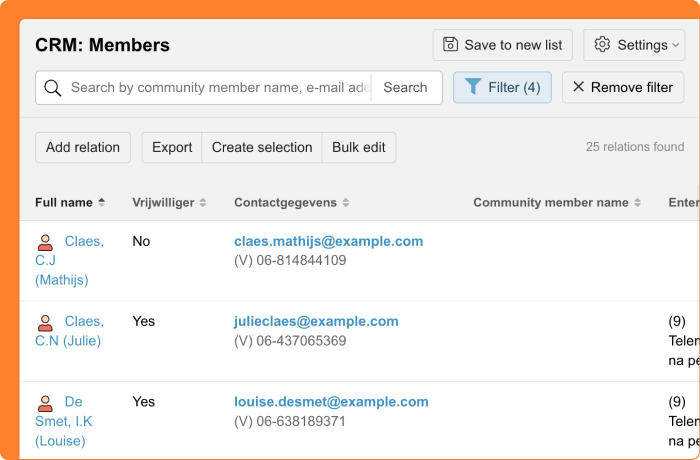
Task: Sort by the Contactgegevens column
Action: pyautogui.click(x=292, y=202)
